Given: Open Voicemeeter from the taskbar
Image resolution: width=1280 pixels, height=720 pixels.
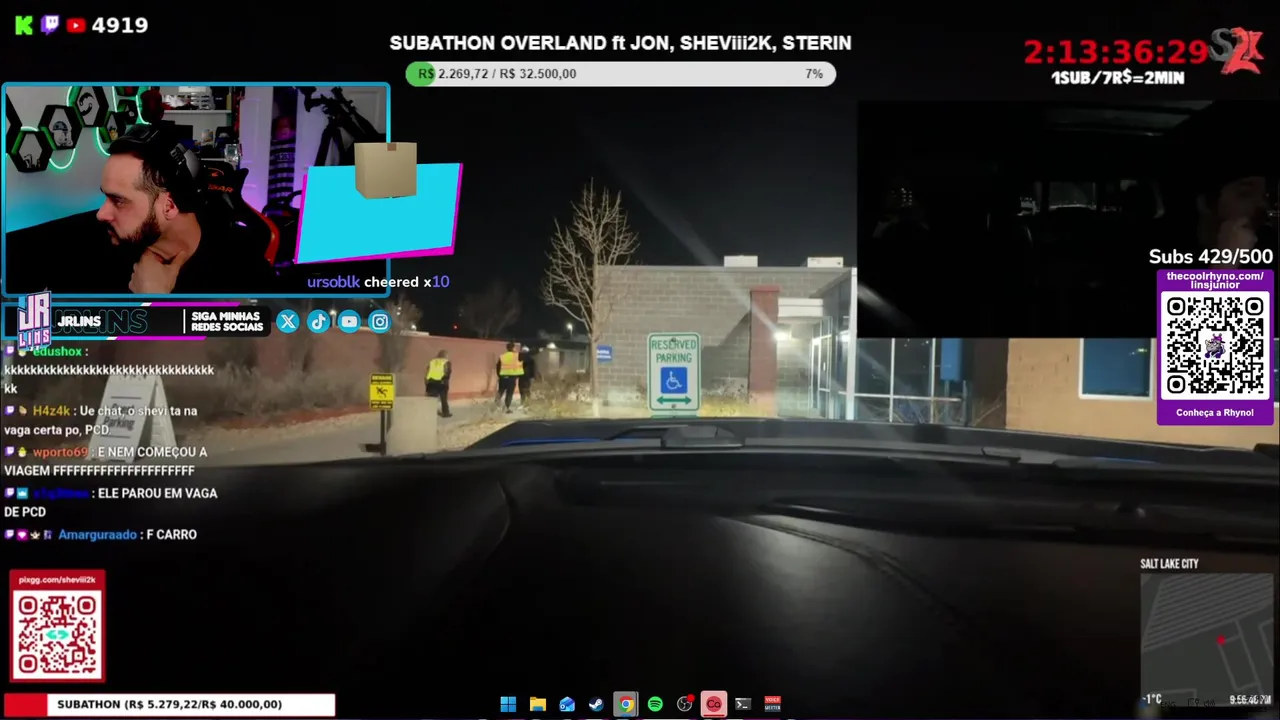Looking at the screenshot, I should click(x=772, y=704).
